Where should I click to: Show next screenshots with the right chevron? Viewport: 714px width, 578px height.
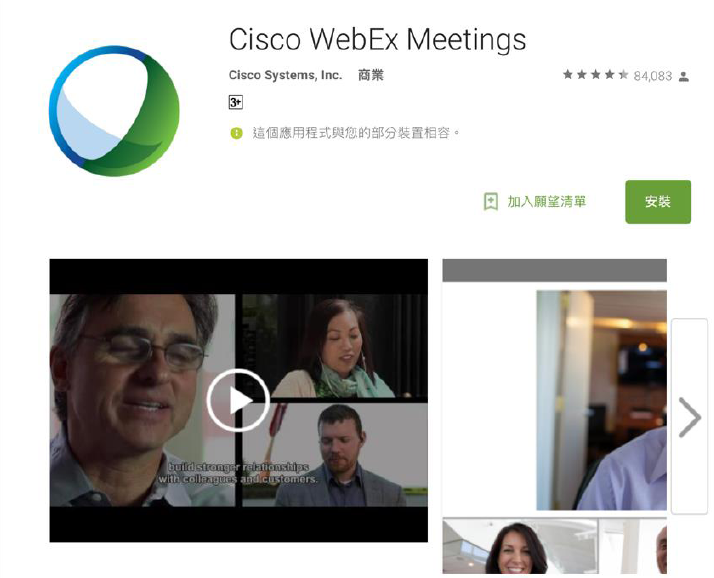689,417
